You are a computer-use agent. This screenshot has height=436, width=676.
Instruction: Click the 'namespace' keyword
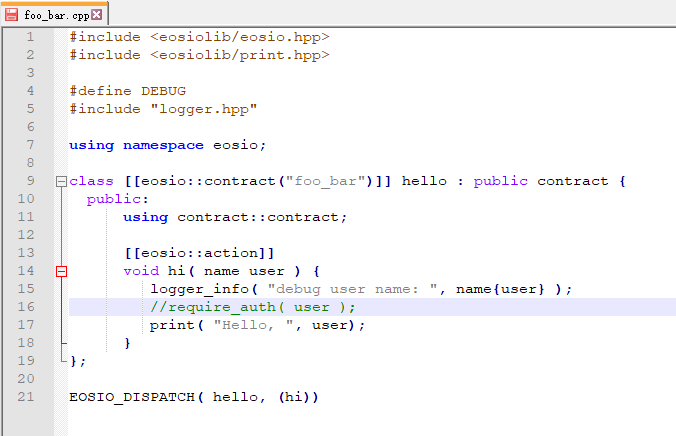[x=163, y=145]
